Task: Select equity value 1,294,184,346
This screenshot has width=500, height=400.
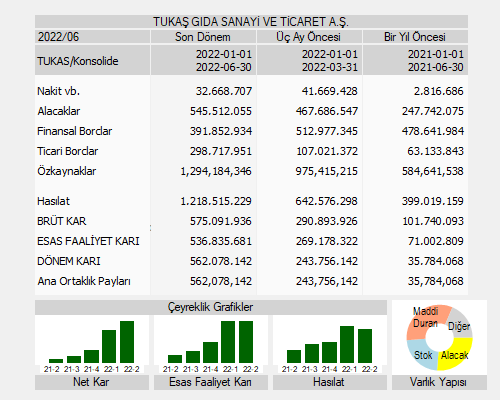Action: tap(216, 171)
